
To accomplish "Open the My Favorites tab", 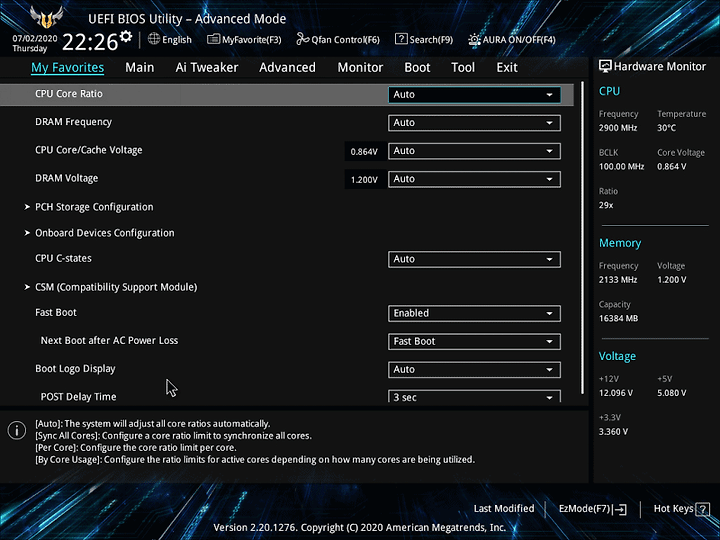I will pos(68,68).
